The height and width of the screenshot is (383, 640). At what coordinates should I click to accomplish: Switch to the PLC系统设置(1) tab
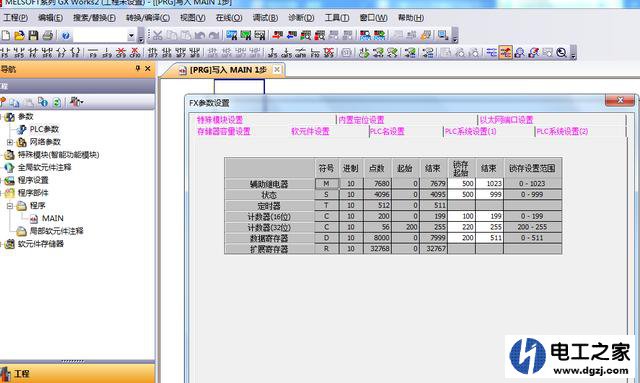click(470, 131)
